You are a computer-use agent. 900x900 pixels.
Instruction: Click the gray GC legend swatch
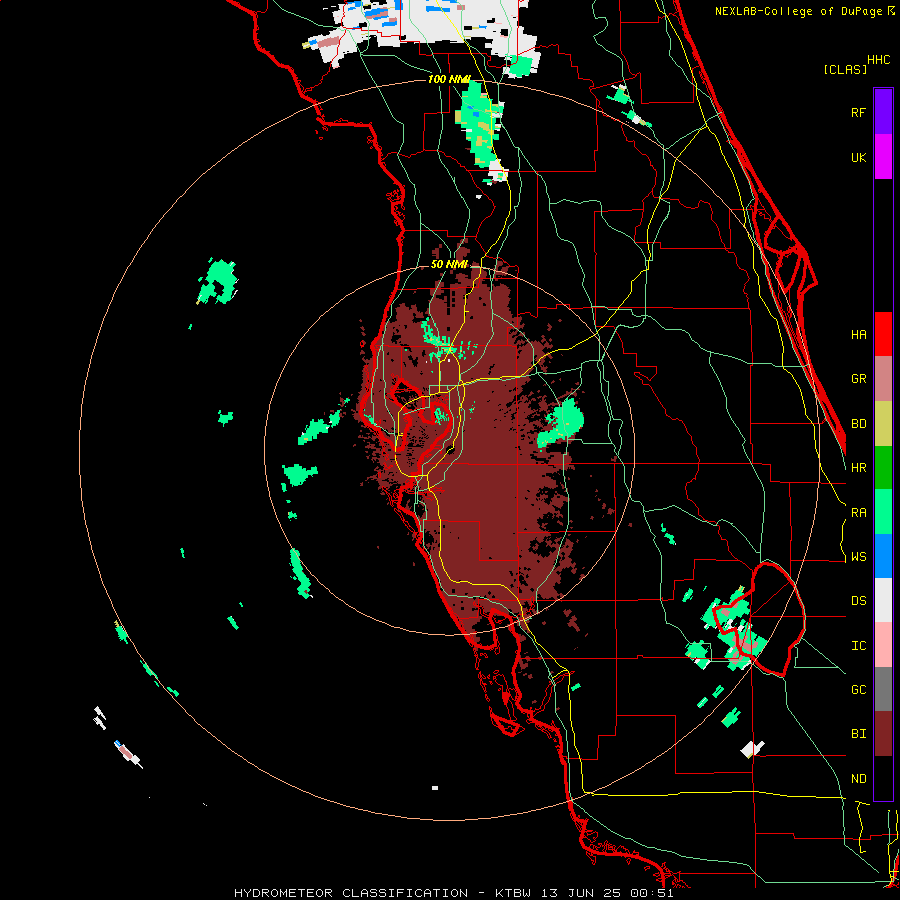tap(883, 689)
